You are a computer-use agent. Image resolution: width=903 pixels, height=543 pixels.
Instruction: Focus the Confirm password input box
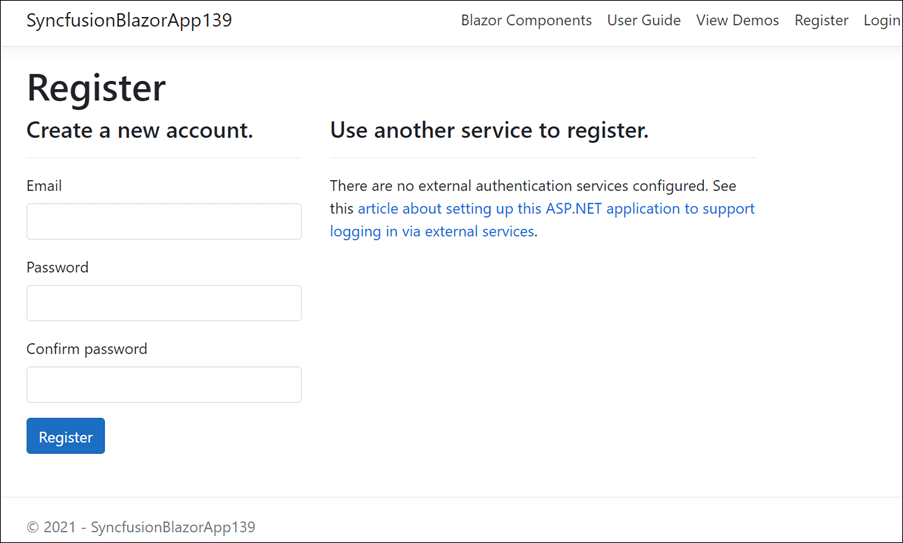(x=164, y=385)
